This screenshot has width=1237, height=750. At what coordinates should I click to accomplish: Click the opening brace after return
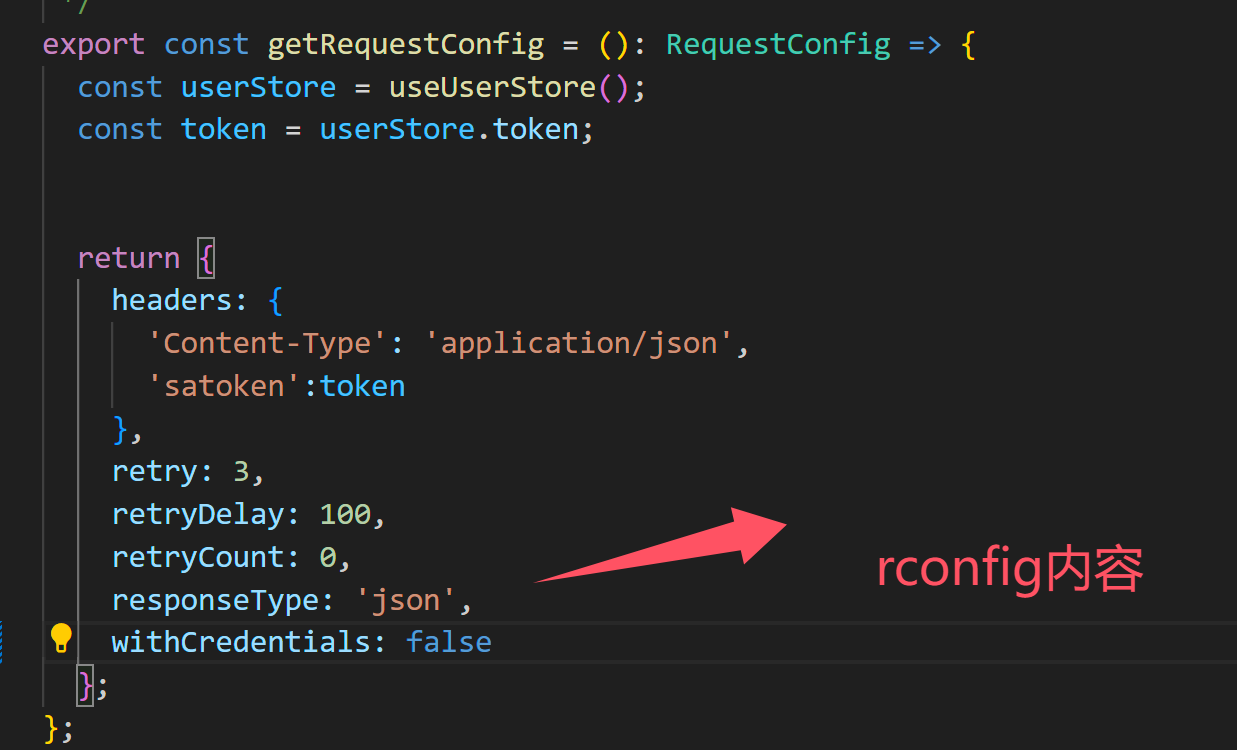pyautogui.click(x=205, y=258)
